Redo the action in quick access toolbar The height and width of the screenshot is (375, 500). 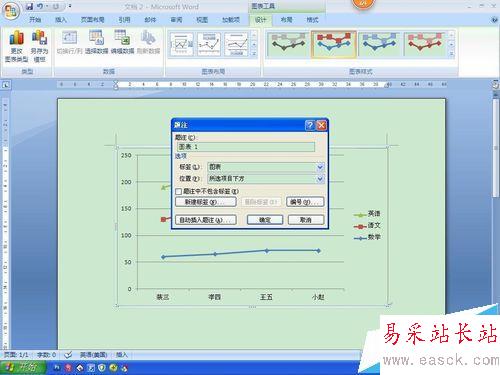55,6
